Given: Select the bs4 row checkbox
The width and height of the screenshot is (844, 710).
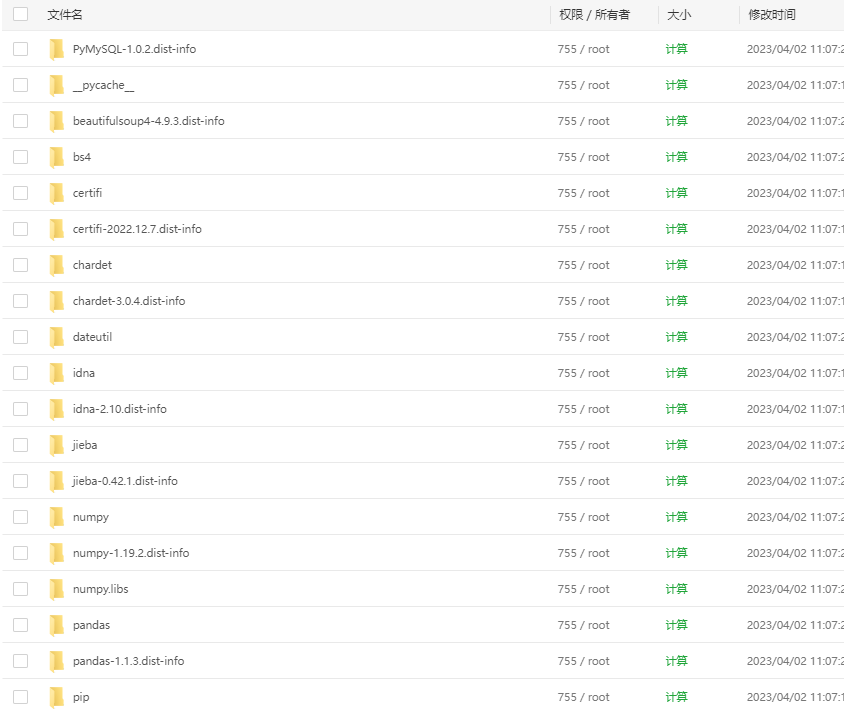Looking at the screenshot, I should point(20,157).
